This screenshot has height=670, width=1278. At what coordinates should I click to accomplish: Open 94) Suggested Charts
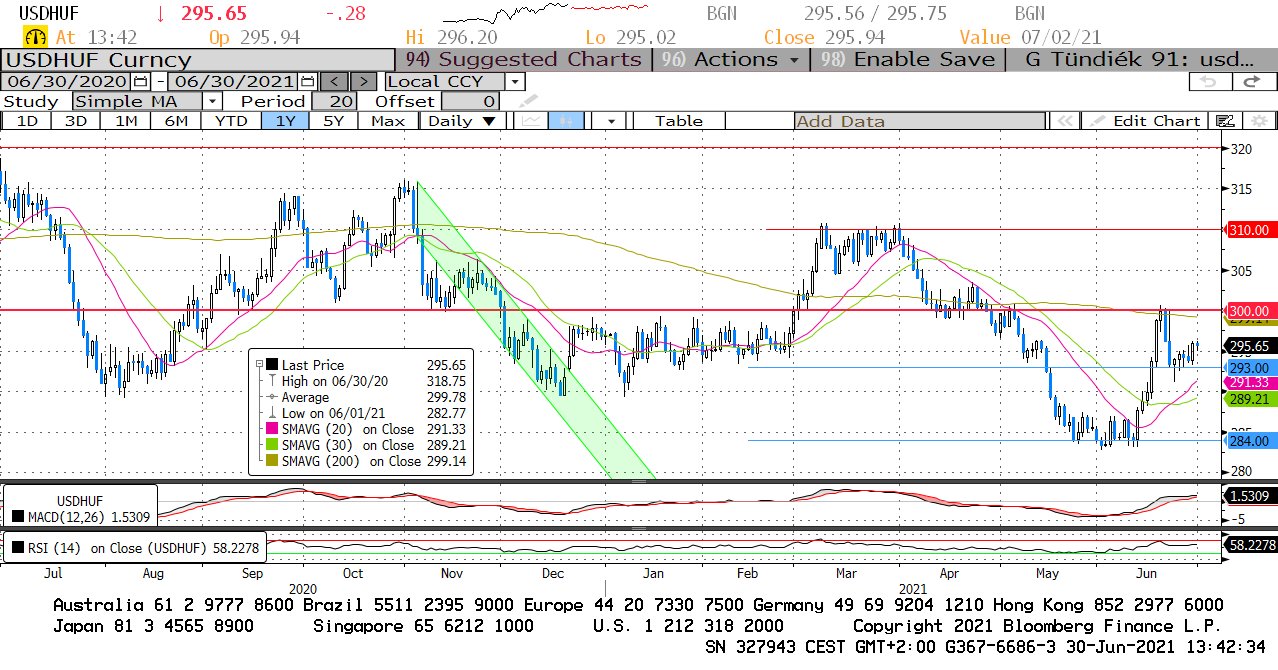[523, 59]
